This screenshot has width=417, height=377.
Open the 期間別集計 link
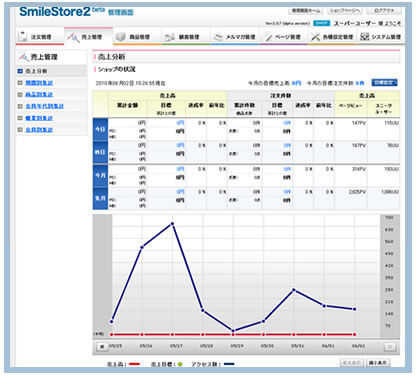[39, 83]
